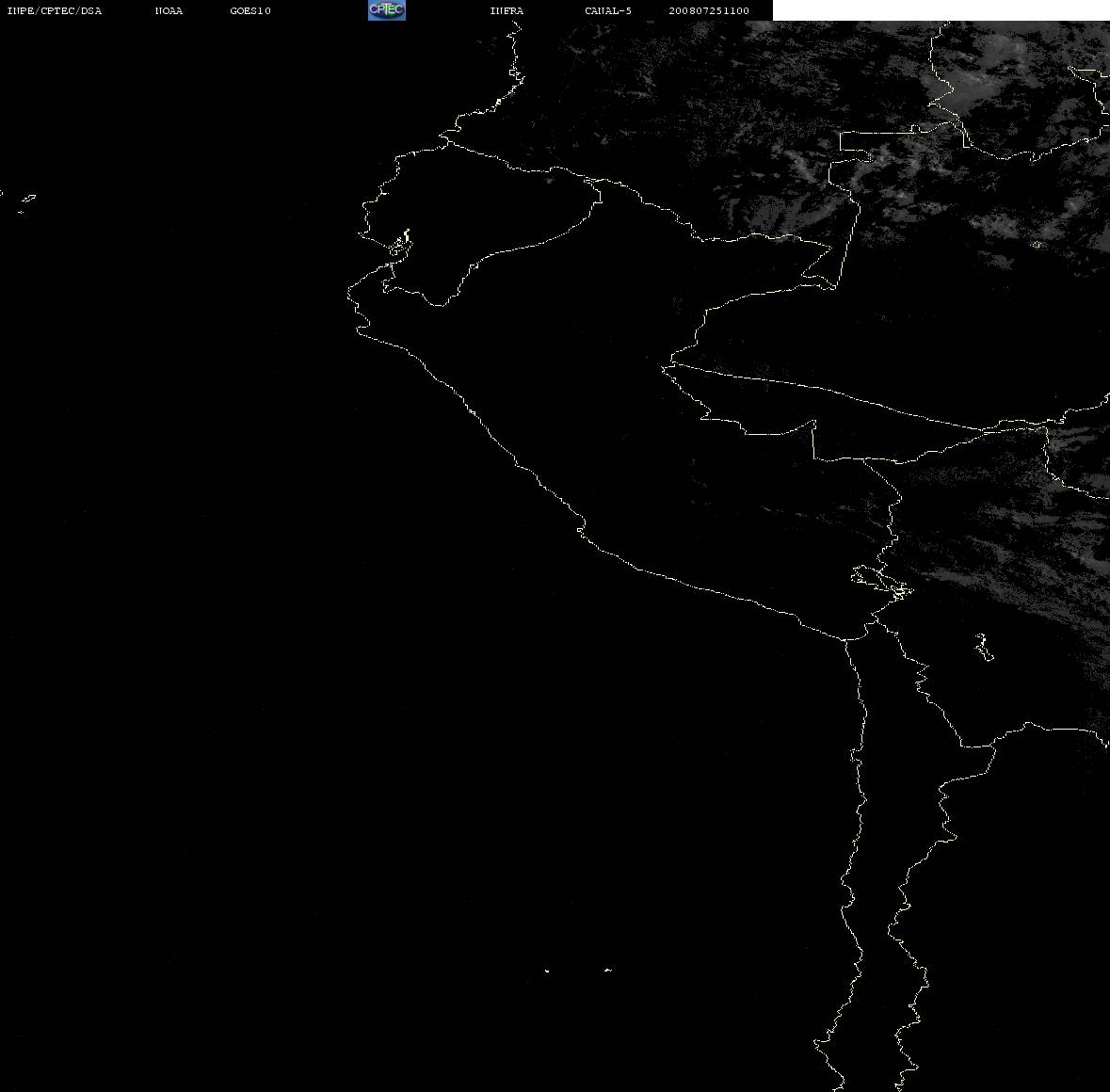Select the 200807251100 timestamp

click(709, 10)
